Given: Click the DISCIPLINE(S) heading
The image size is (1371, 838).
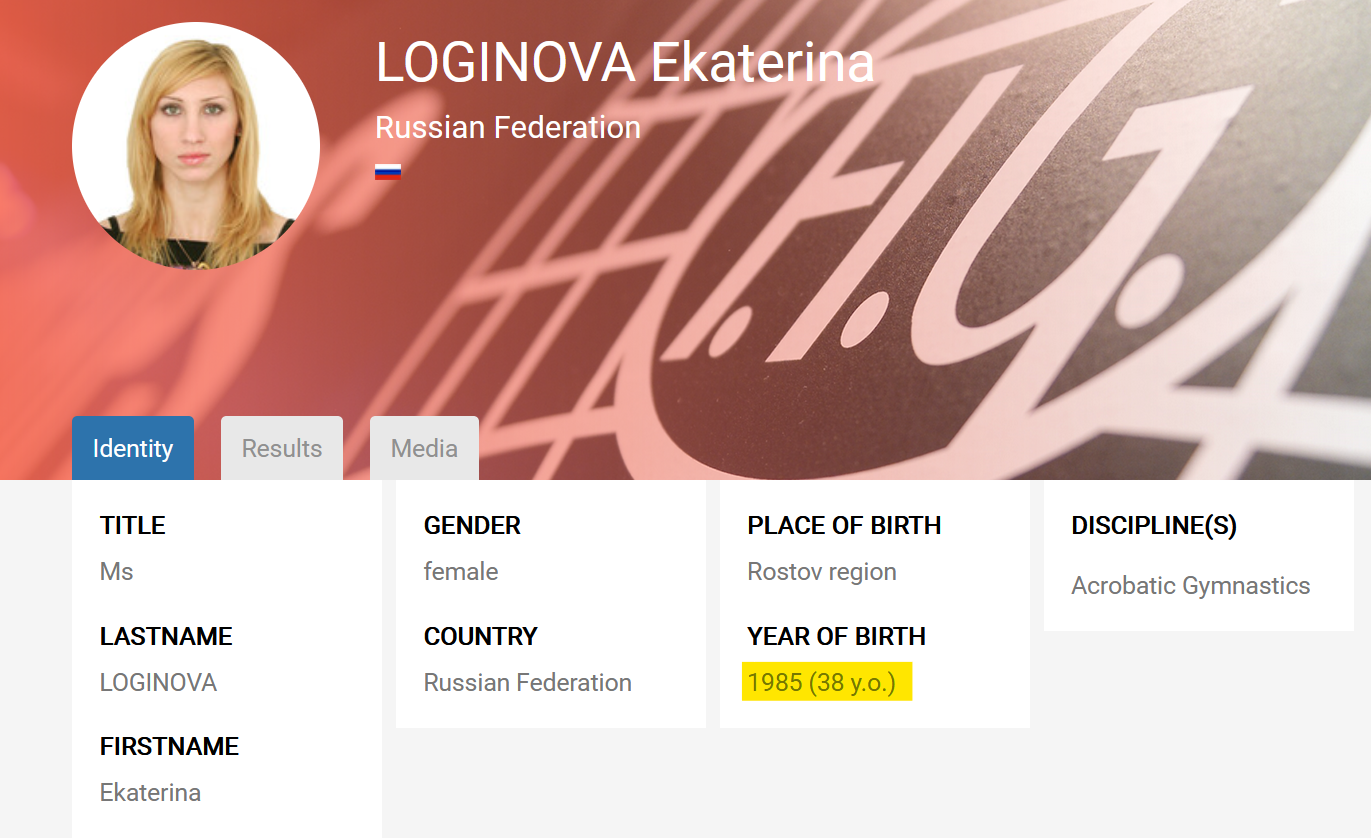Looking at the screenshot, I should pos(1154,526).
